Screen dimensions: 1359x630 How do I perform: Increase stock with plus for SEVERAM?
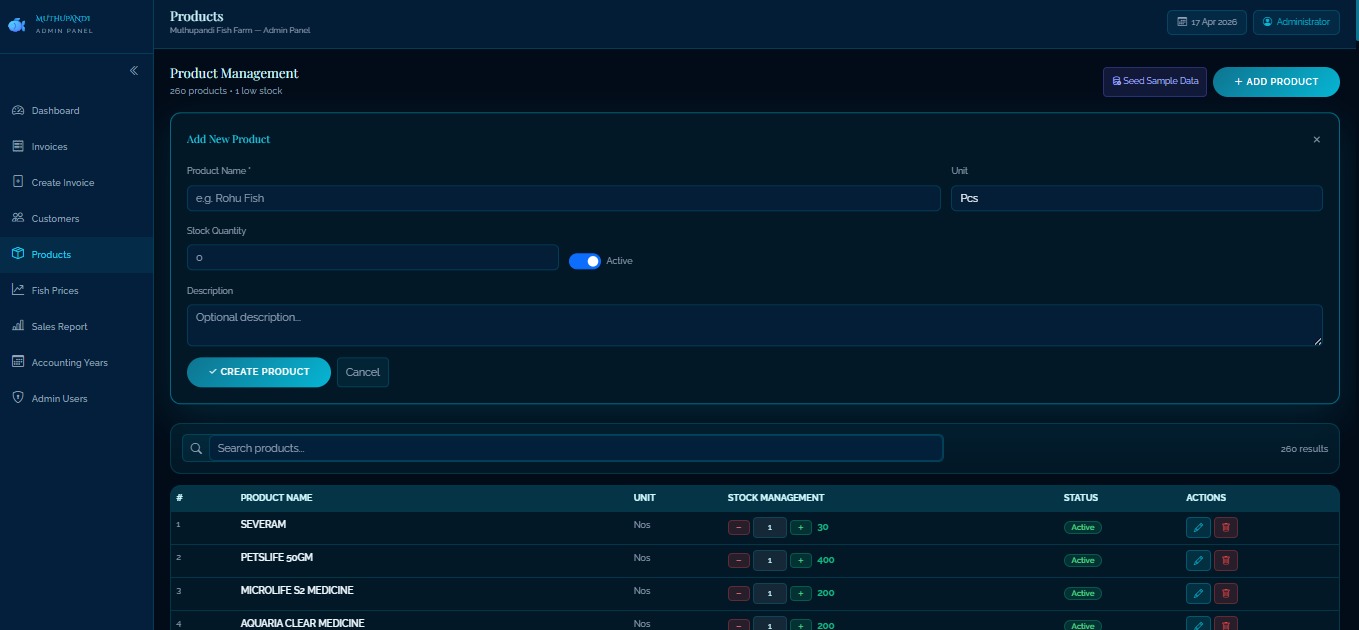coord(801,527)
